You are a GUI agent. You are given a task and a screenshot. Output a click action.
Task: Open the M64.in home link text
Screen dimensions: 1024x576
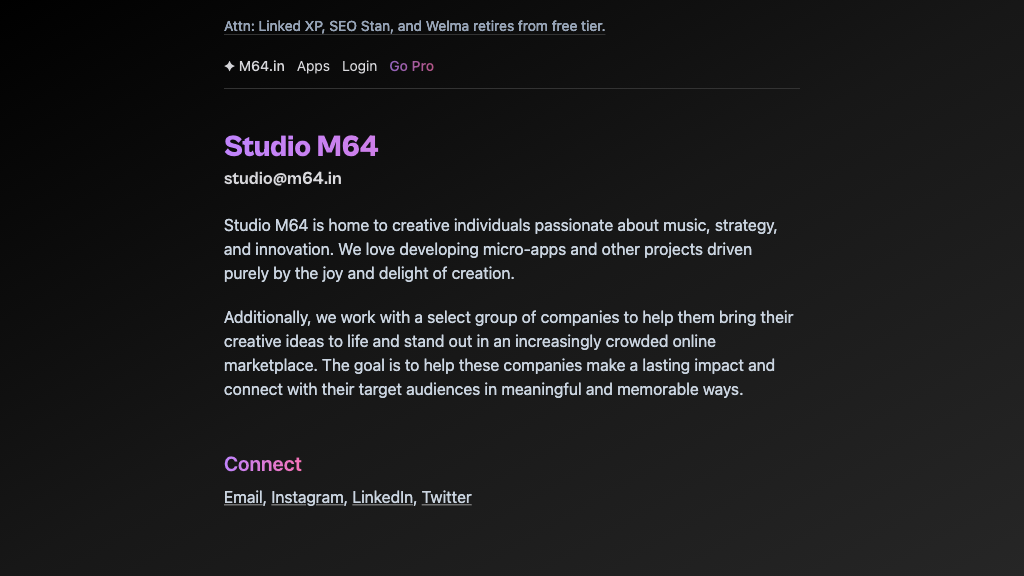(x=261, y=67)
